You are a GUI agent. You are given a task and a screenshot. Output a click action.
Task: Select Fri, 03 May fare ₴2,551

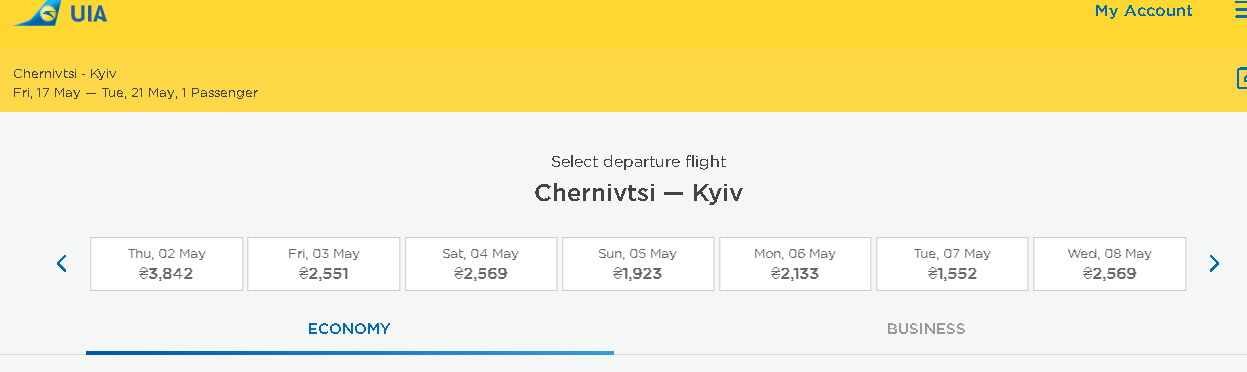coord(324,264)
